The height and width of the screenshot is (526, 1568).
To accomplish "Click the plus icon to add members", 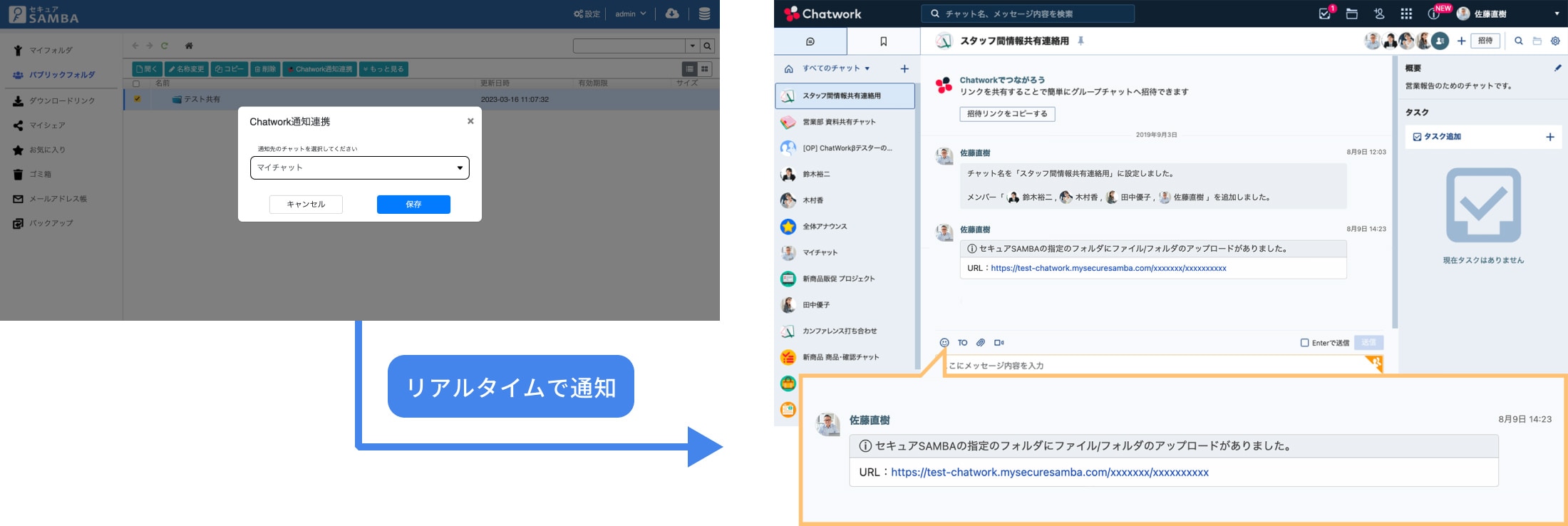I will click(1461, 41).
